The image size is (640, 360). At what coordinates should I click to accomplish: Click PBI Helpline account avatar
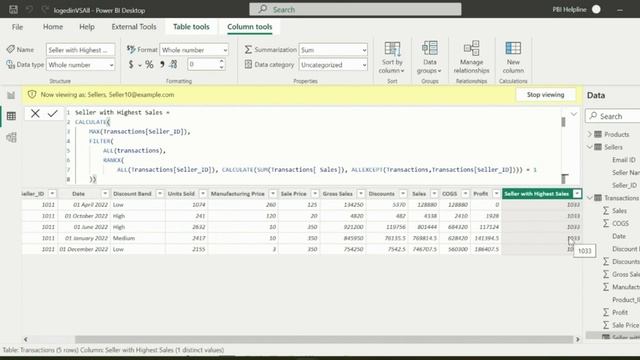pos(596,9)
